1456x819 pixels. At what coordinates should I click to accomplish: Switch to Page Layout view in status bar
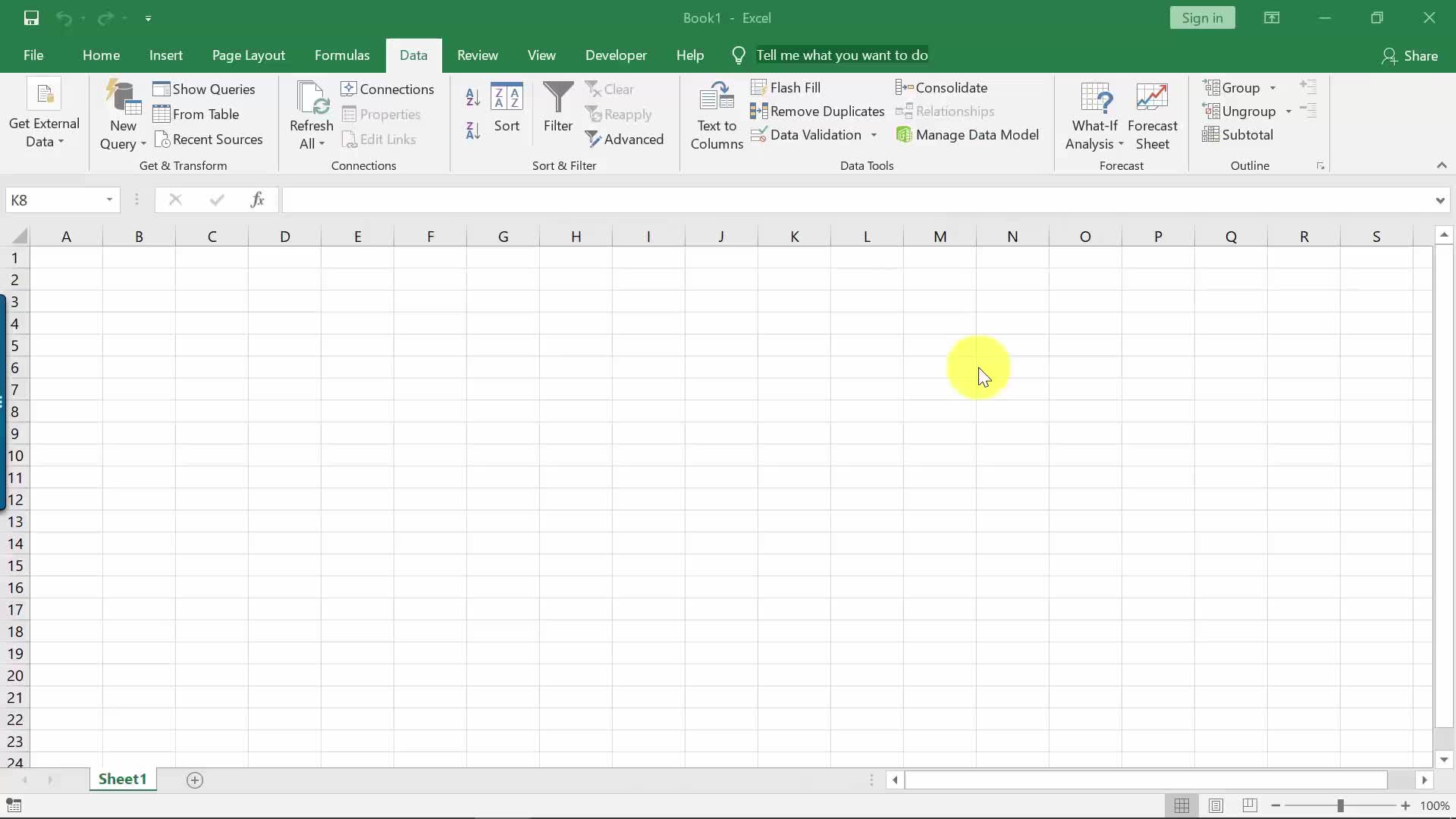click(1216, 805)
